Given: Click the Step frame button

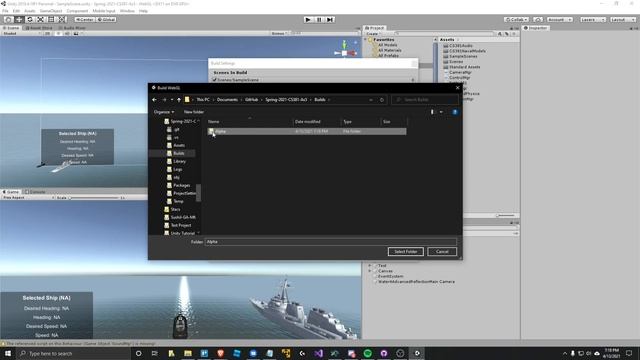Looking at the screenshot, I should (x=330, y=20).
